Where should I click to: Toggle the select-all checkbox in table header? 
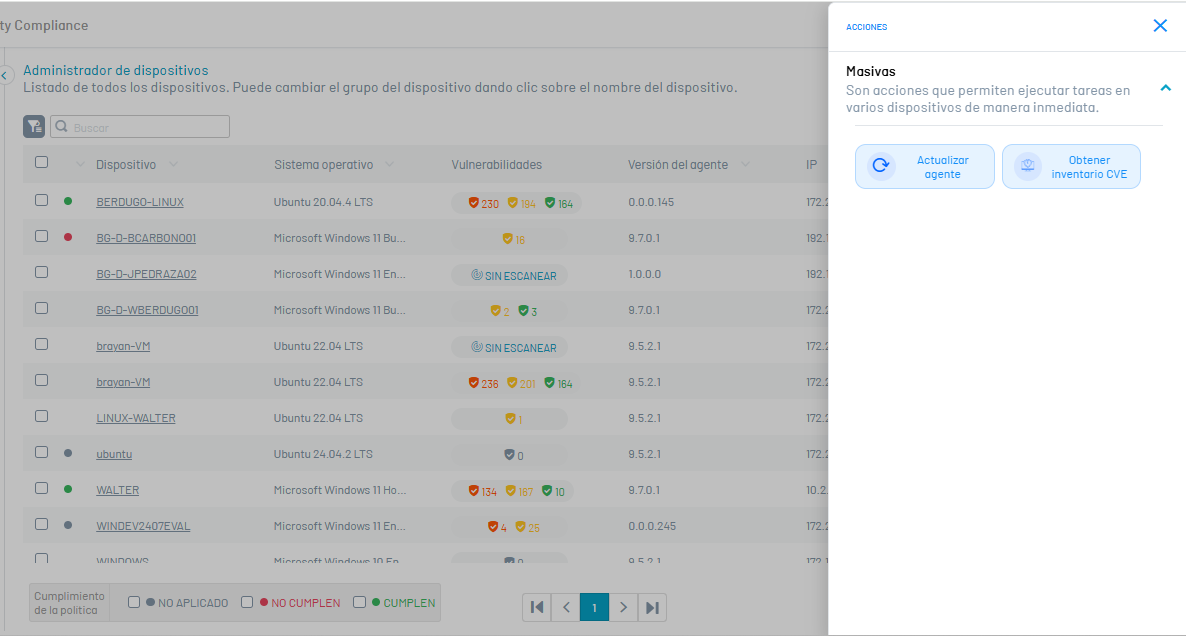[x=41, y=162]
